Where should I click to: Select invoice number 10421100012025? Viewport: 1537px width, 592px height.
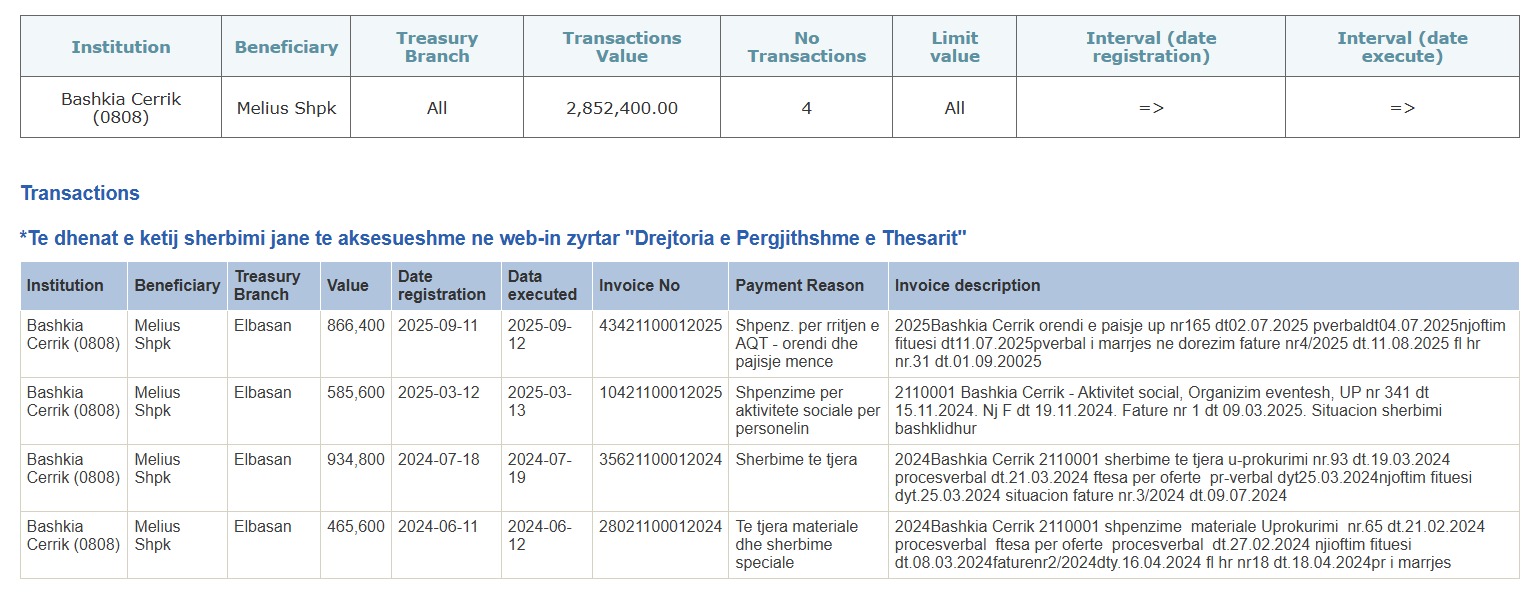pyautogui.click(x=660, y=393)
